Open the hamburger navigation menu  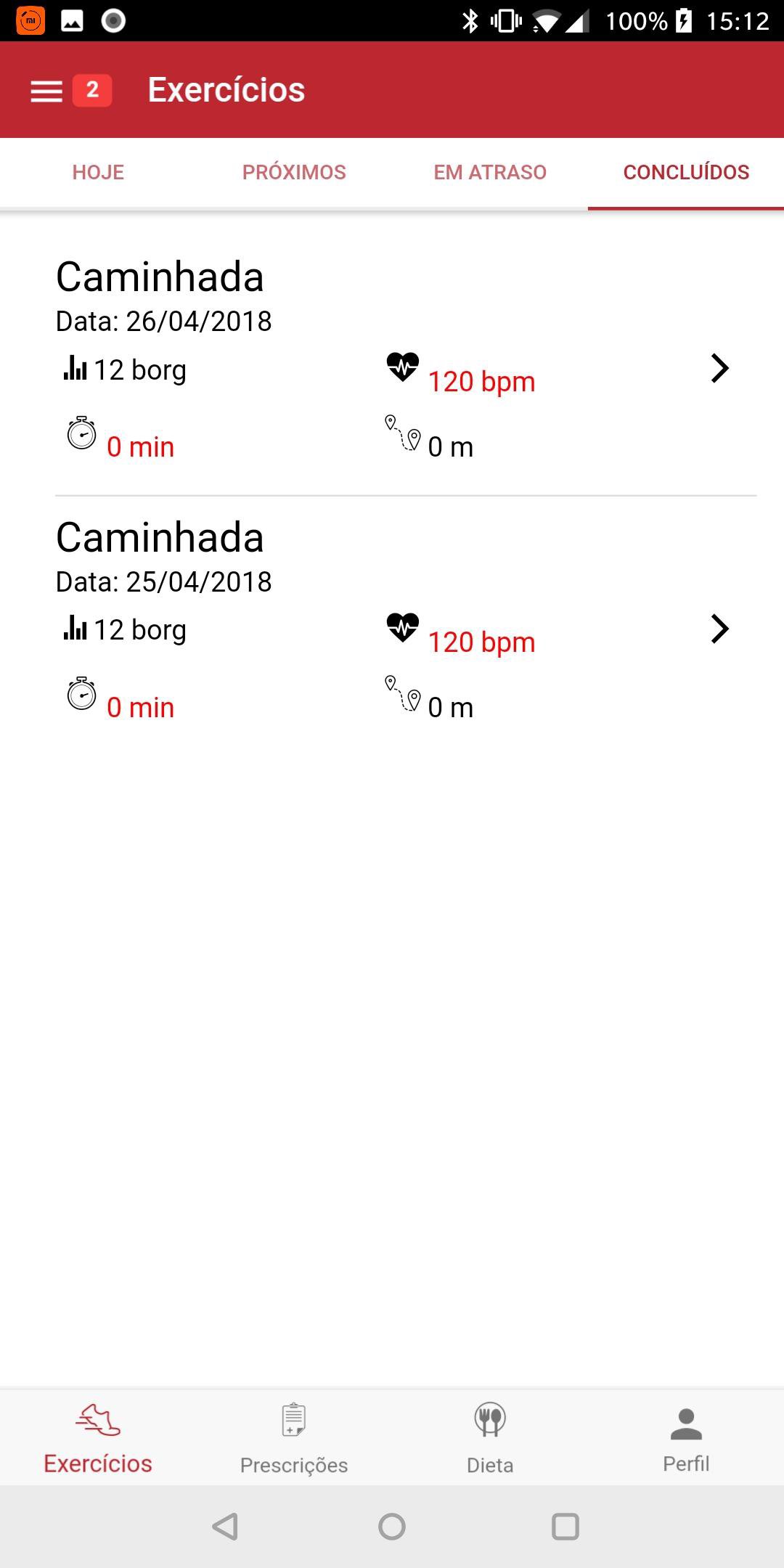[x=46, y=91]
